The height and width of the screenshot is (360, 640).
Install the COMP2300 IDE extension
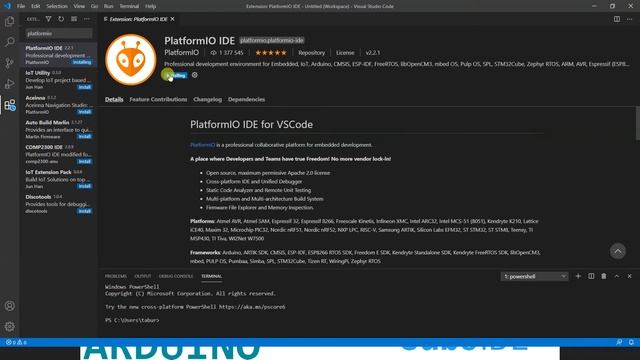click(84, 161)
